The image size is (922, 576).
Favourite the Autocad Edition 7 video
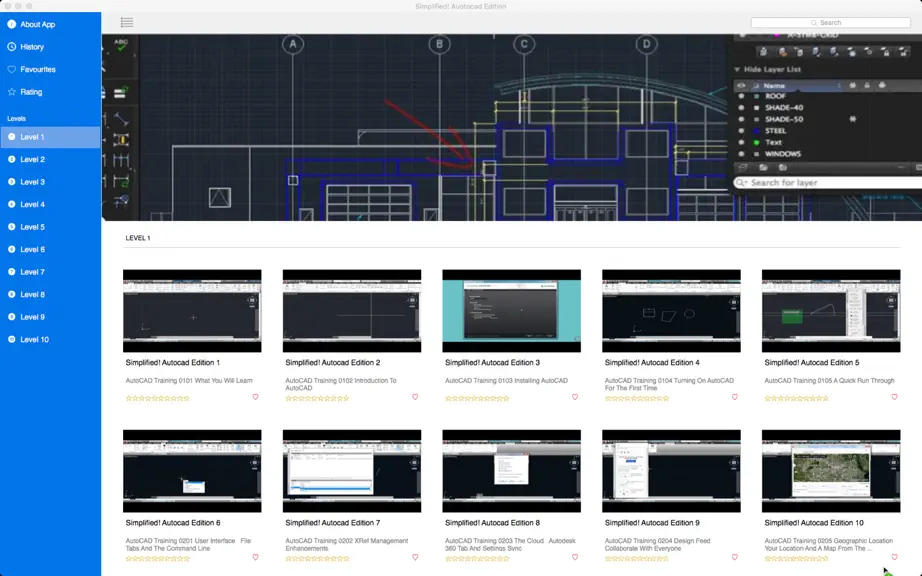point(415,557)
